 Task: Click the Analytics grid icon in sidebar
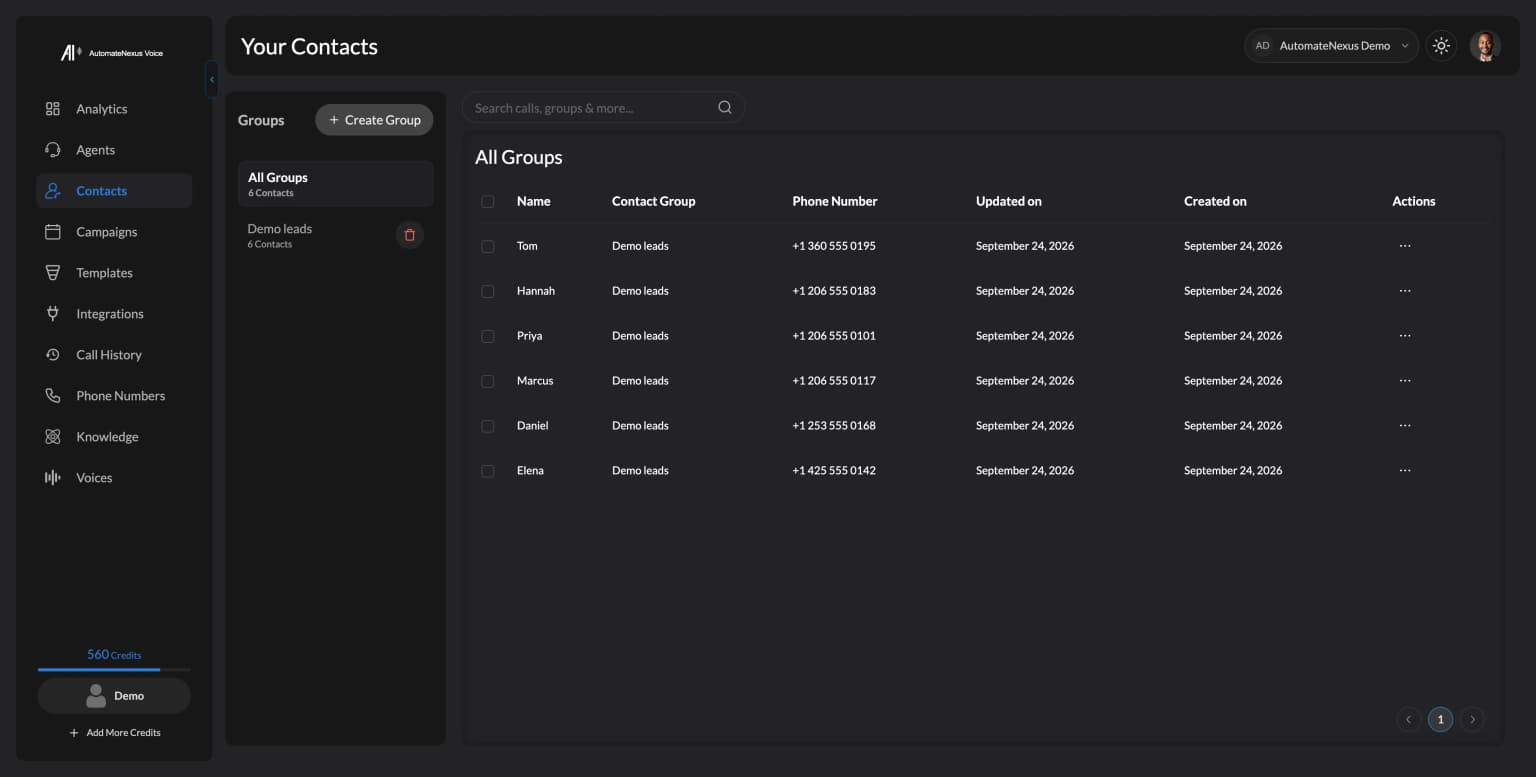click(53, 109)
